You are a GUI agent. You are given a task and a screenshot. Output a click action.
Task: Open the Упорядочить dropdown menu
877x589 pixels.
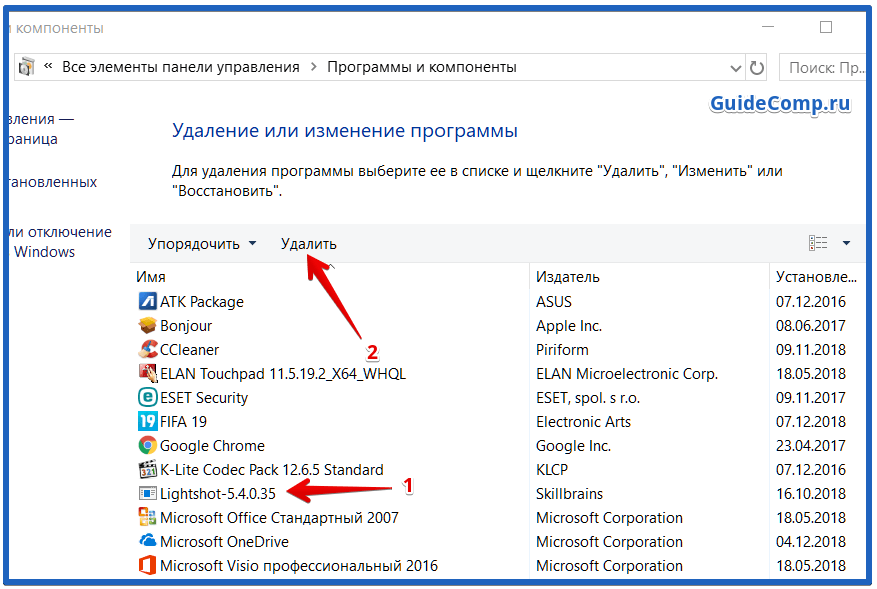pyautogui.click(x=202, y=244)
